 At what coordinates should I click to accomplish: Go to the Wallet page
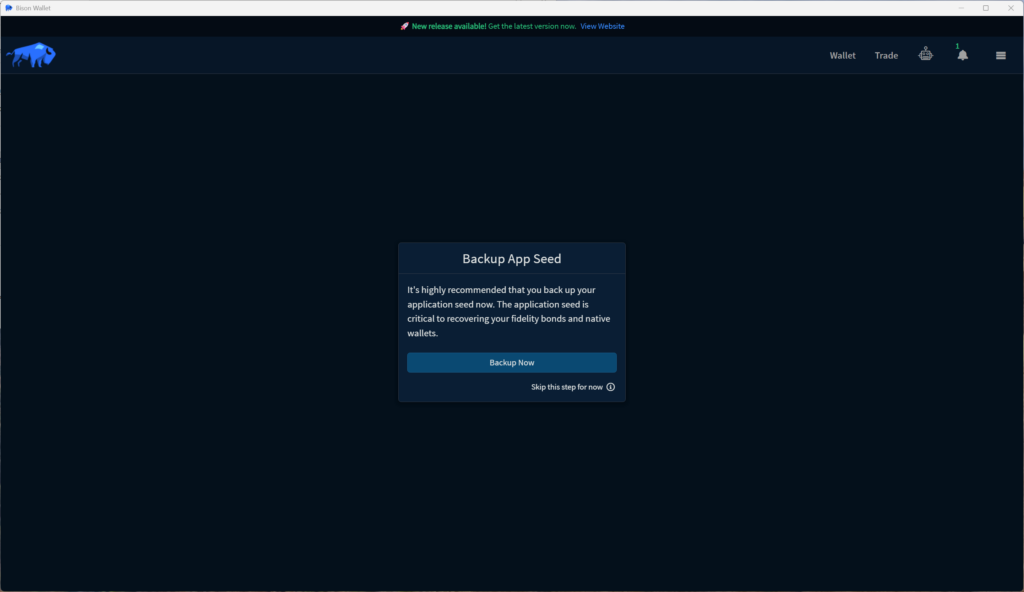click(x=842, y=56)
